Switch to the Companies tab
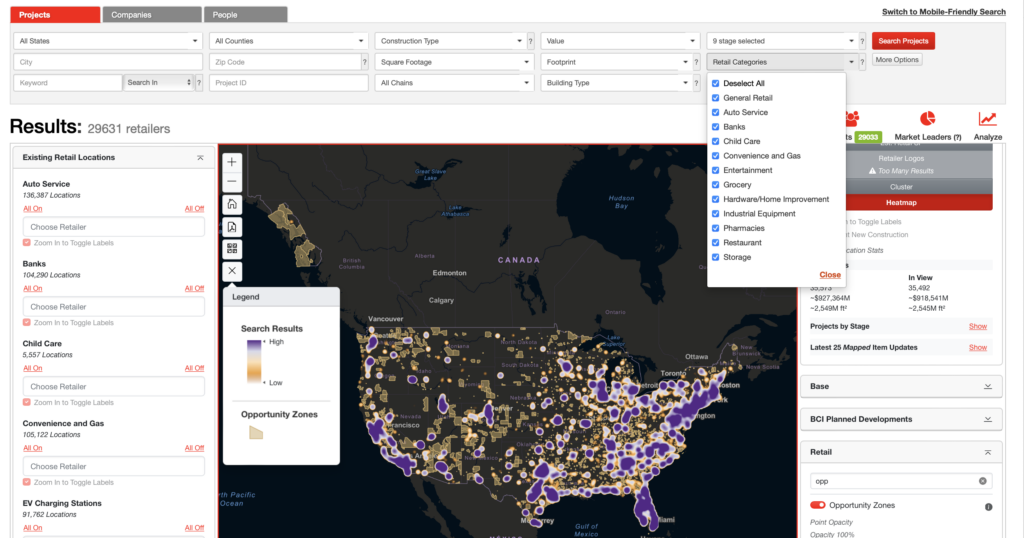This screenshot has height=538, width=1024. point(152,14)
